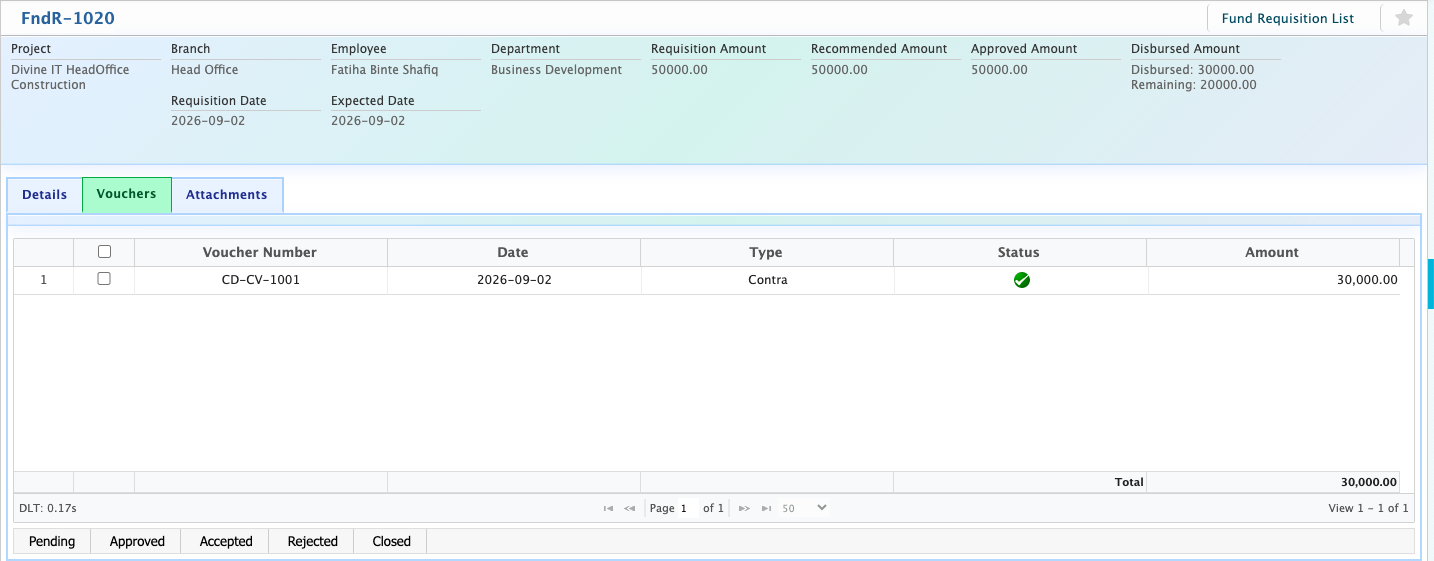Image resolution: width=1434 pixels, height=561 pixels.
Task: Click the DLT: 0.17s status text
Action: click(48, 508)
